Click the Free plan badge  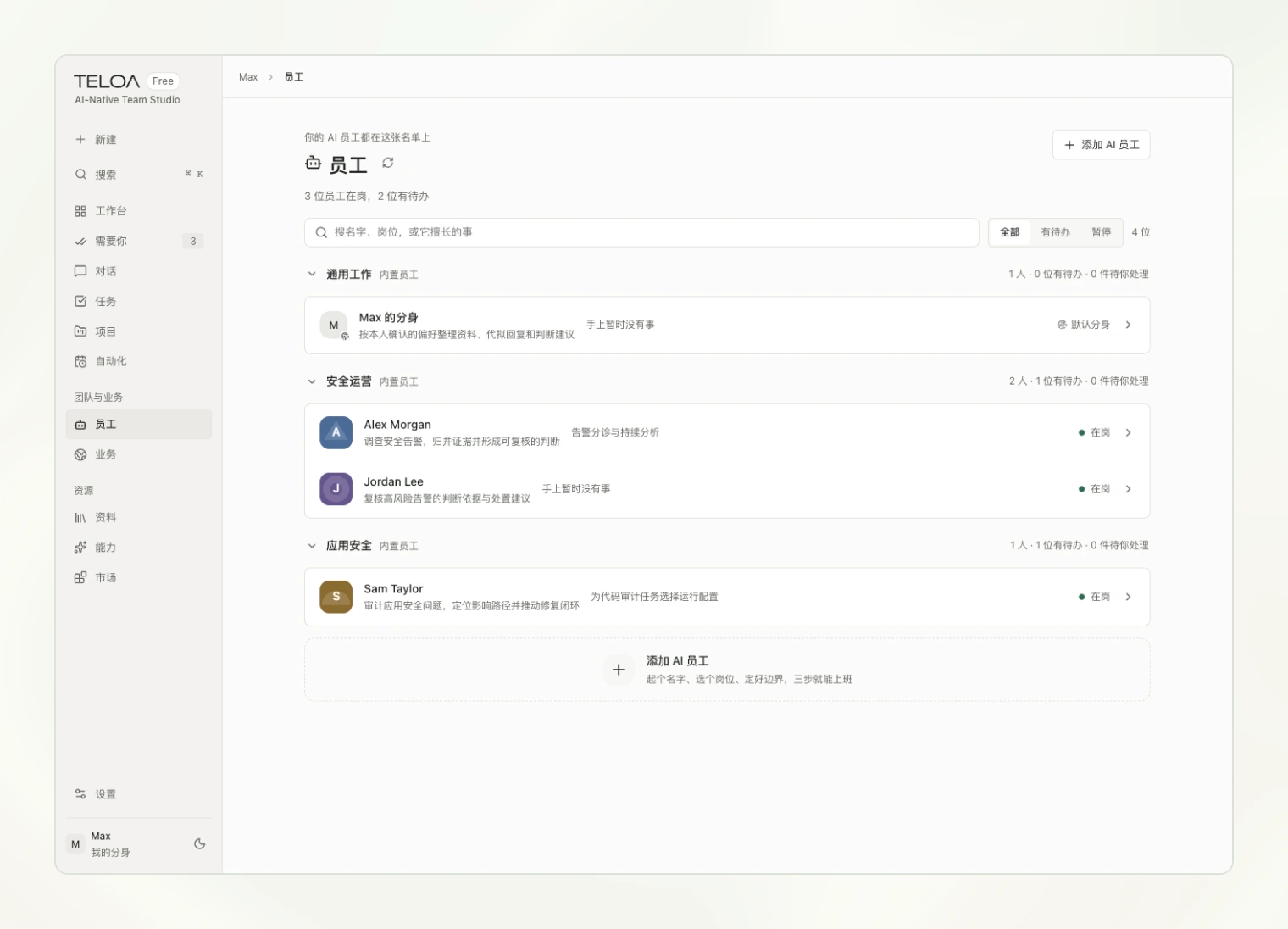163,81
